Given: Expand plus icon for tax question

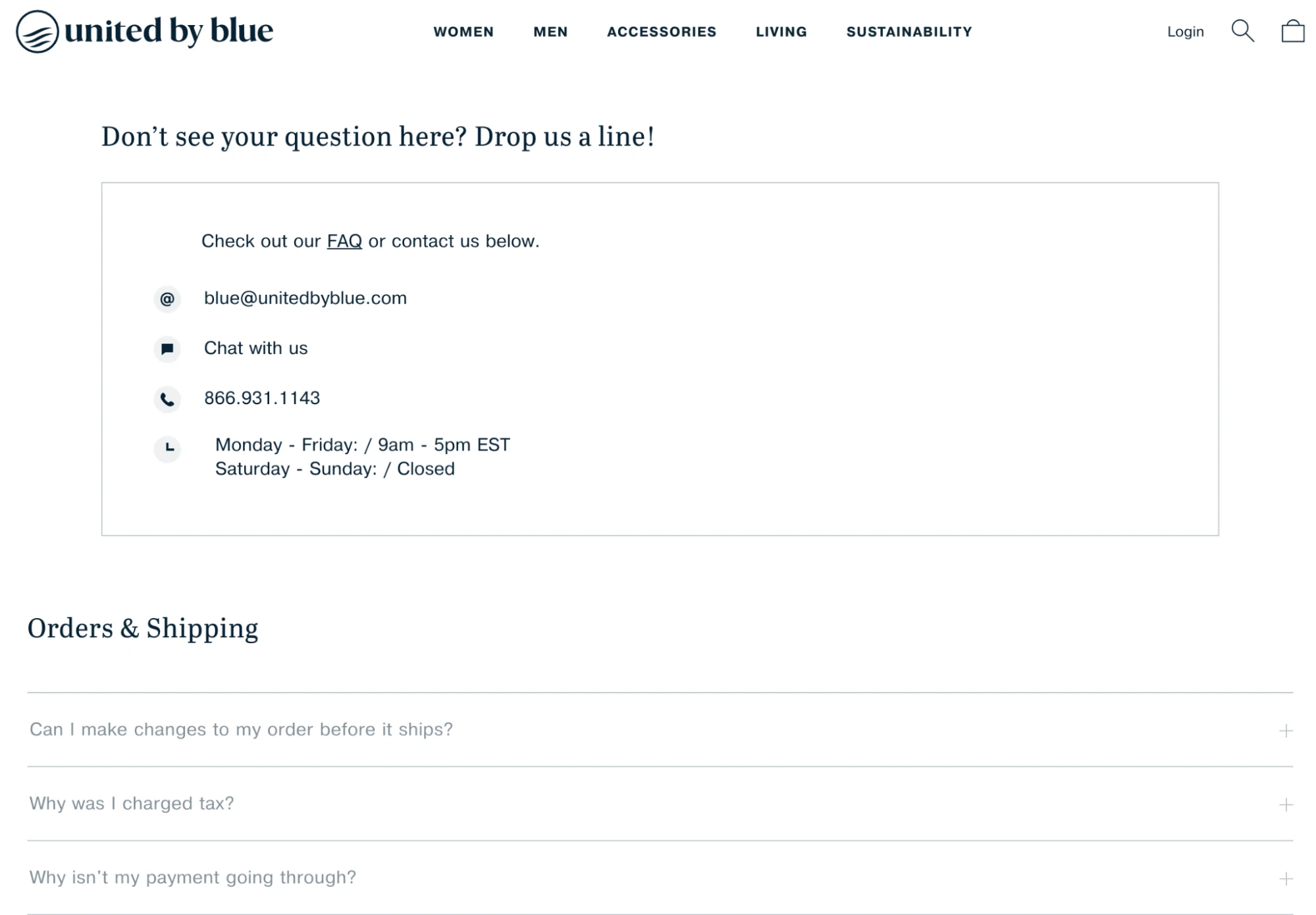Looking at the screenshot, I should [x=1285, y=804].
